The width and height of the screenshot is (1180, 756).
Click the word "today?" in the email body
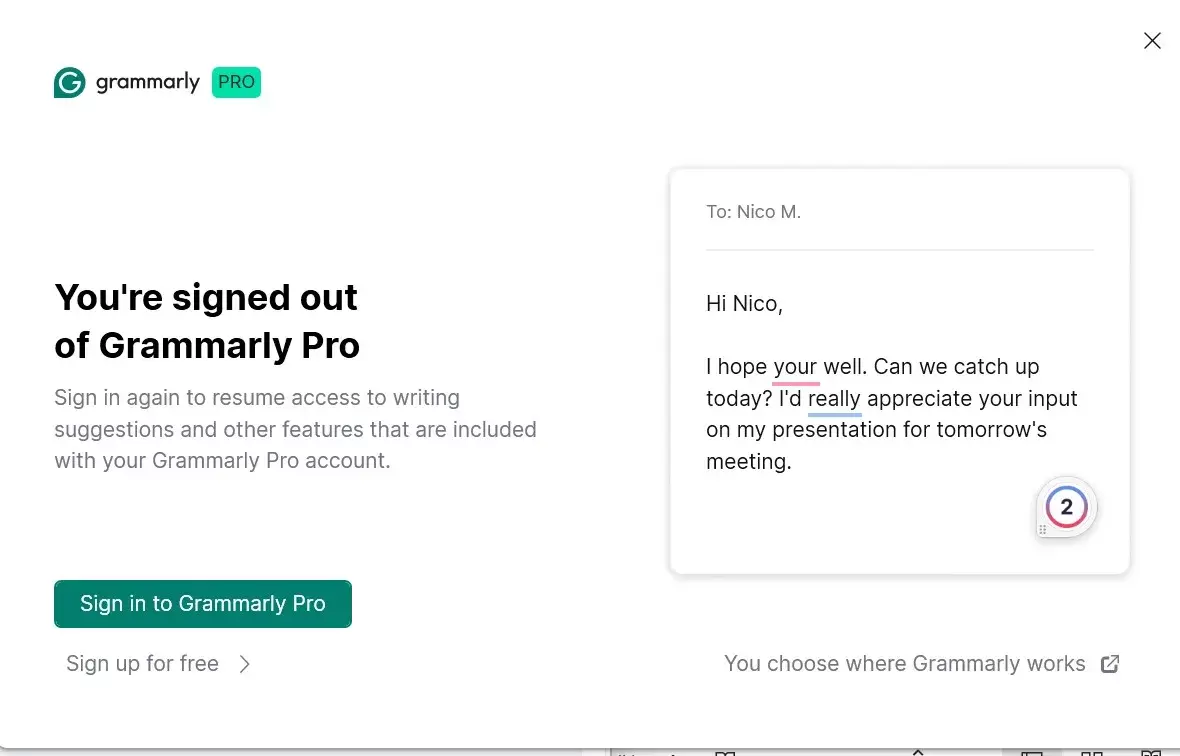point(739,399)
